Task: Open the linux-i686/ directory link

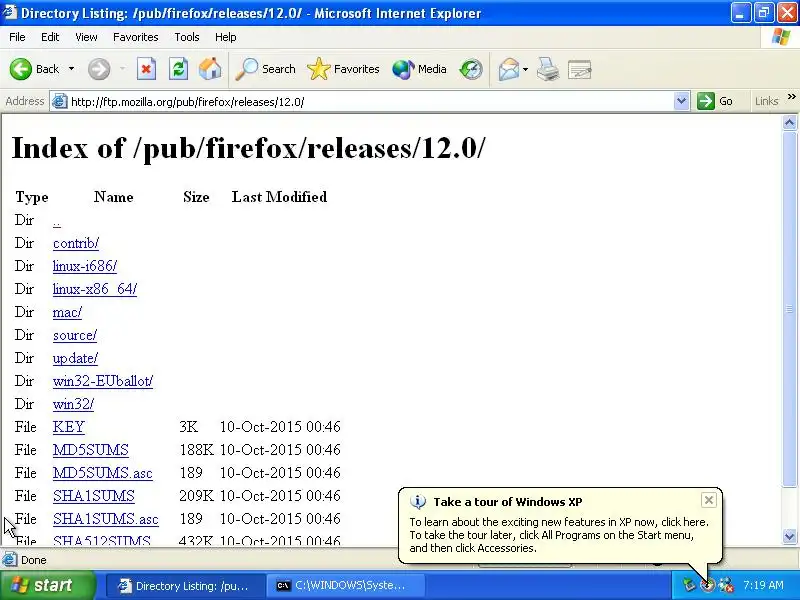Action: [85, 266]
